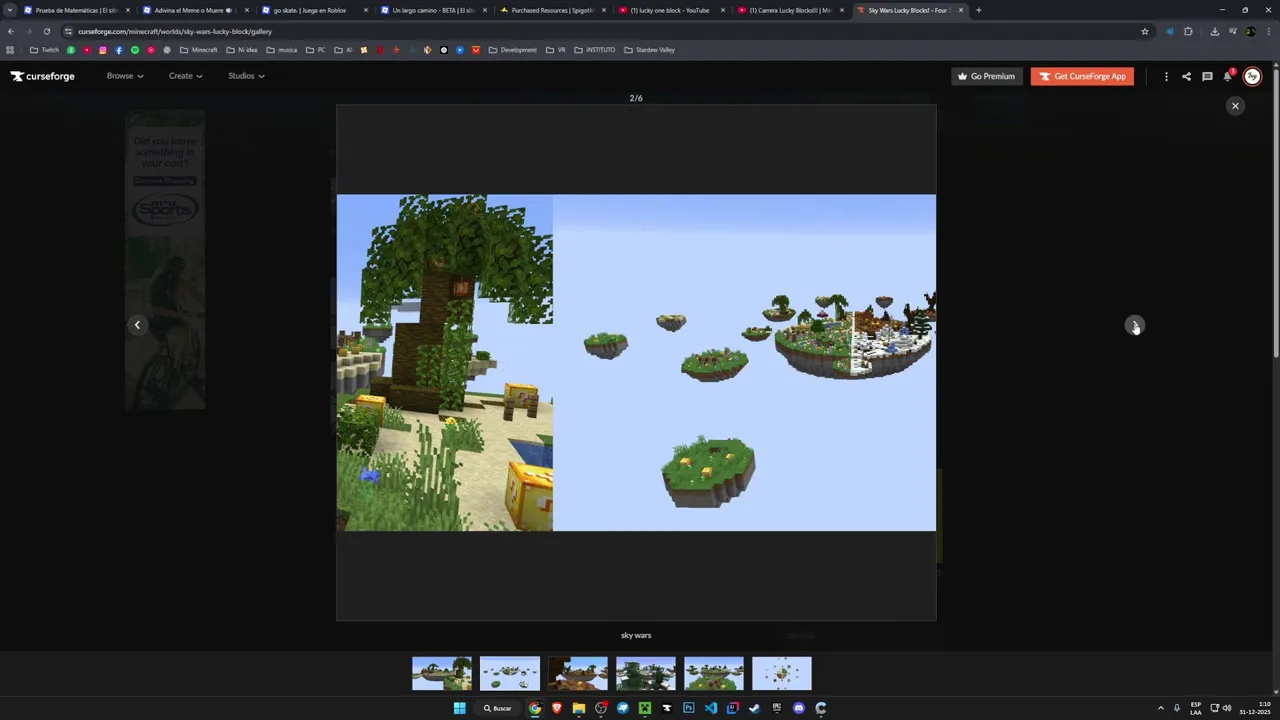This screenshot has width=1280, height=720.
Task: Open the Twitch bookmark
Action: [44, 50]
